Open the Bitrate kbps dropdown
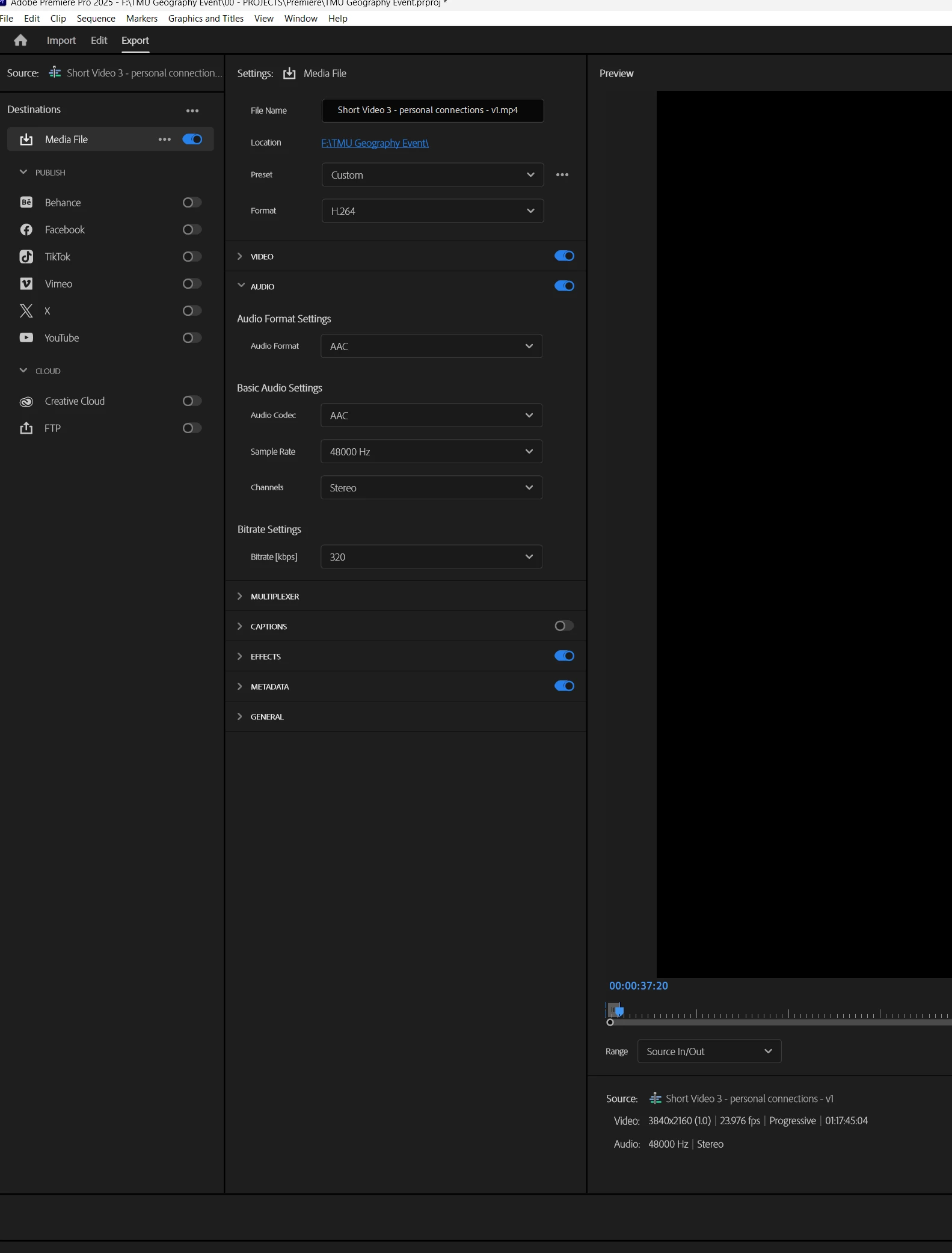This screenshot has height=1253, width=952. click(431, 557)
